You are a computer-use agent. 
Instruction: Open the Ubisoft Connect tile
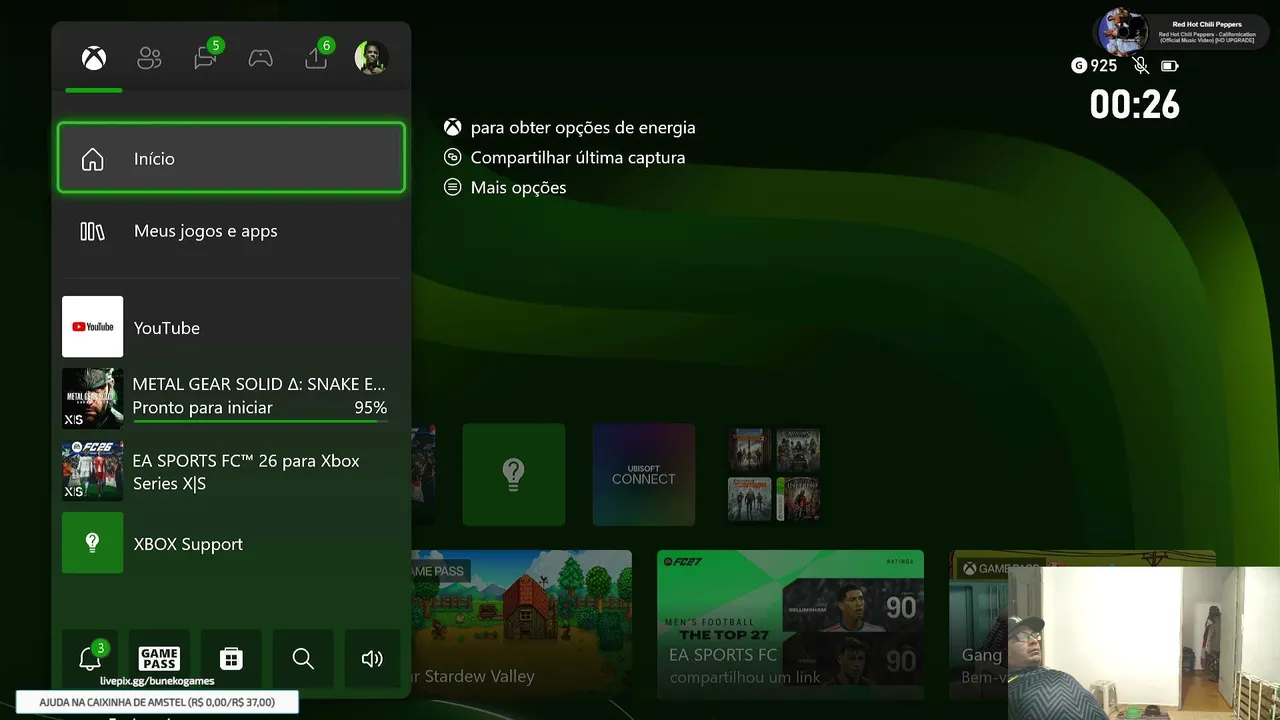pyautogui.click(x=644, y=474)
